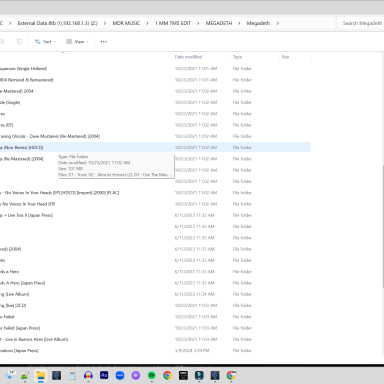384x384 pixels.
Task: Open the Sort menu in the toolbar
Action: point(45,42)
